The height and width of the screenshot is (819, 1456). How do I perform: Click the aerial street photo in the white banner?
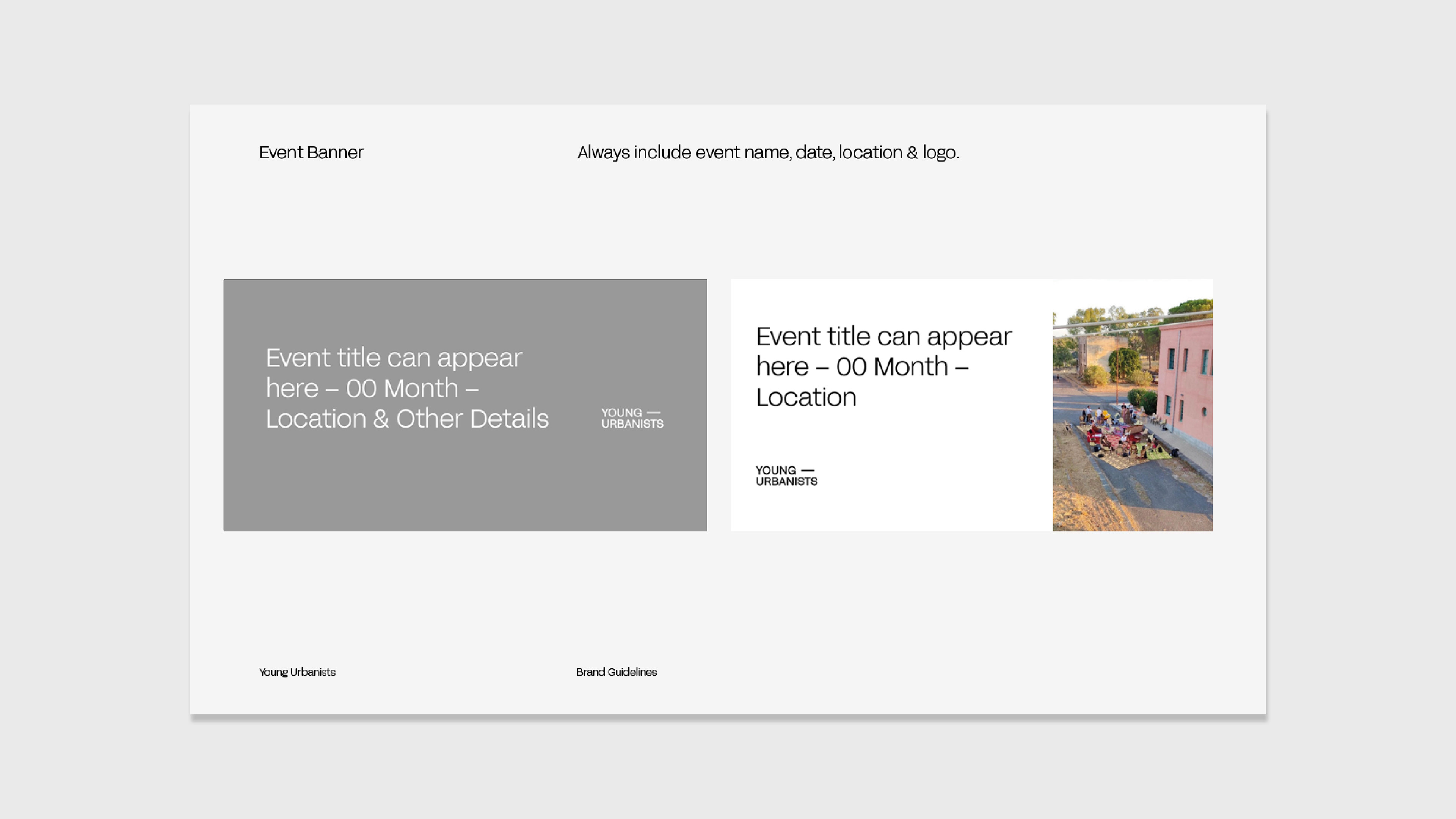[x=1132, y=405]
